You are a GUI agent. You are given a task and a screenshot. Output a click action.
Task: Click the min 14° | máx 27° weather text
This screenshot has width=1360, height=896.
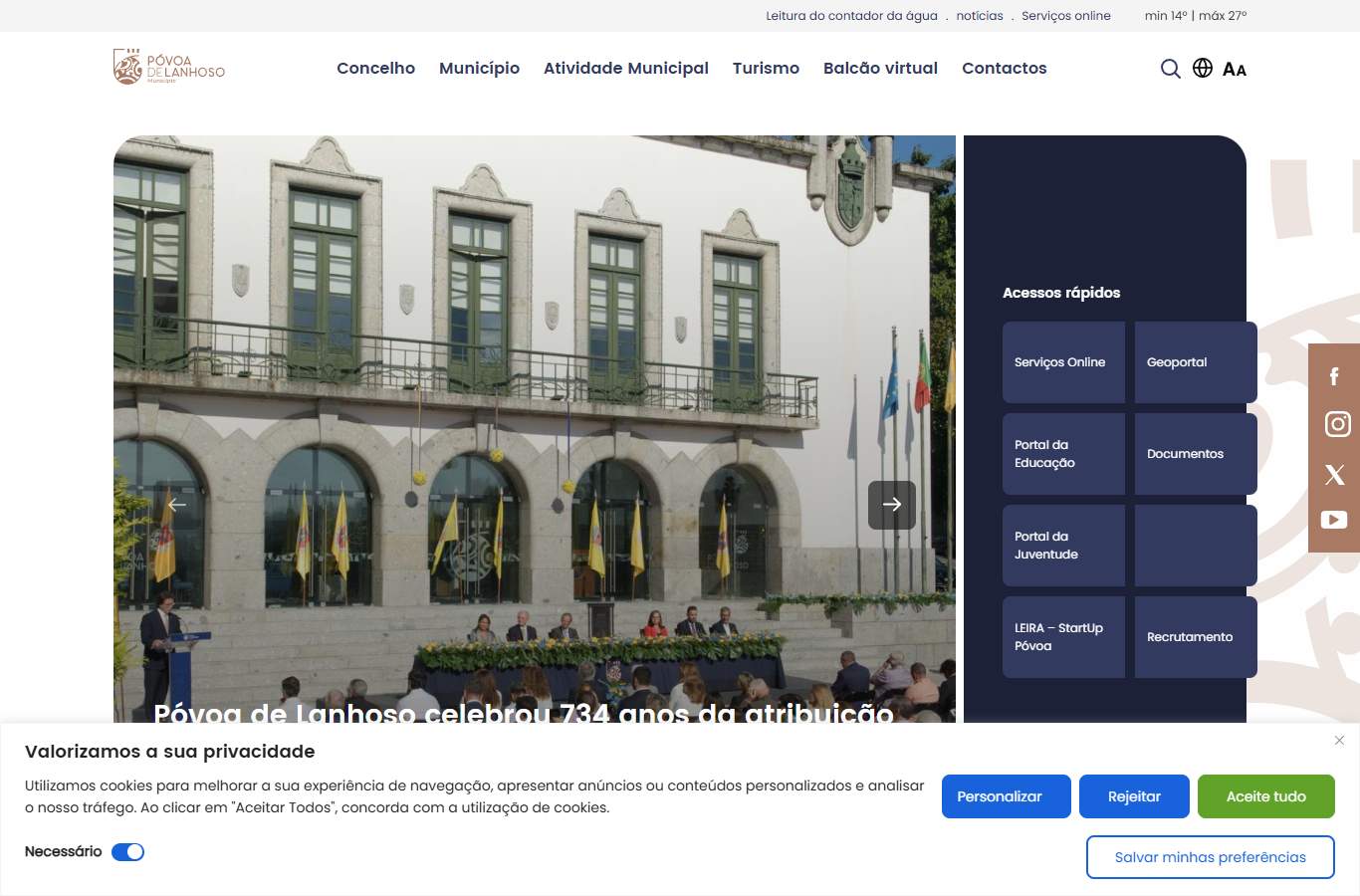[1196, 16]
